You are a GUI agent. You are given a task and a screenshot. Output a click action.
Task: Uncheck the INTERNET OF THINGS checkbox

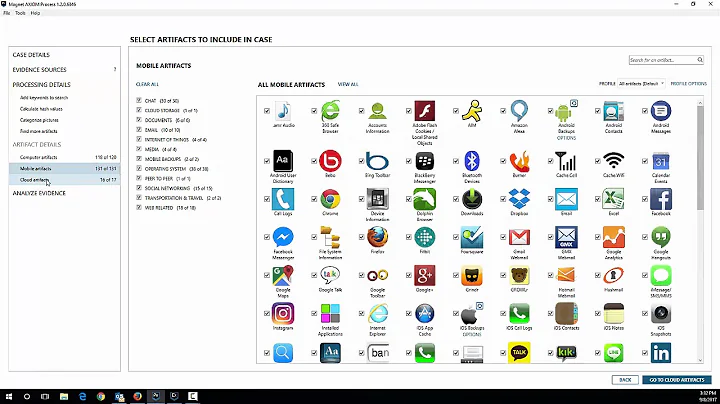pos(139,139)
